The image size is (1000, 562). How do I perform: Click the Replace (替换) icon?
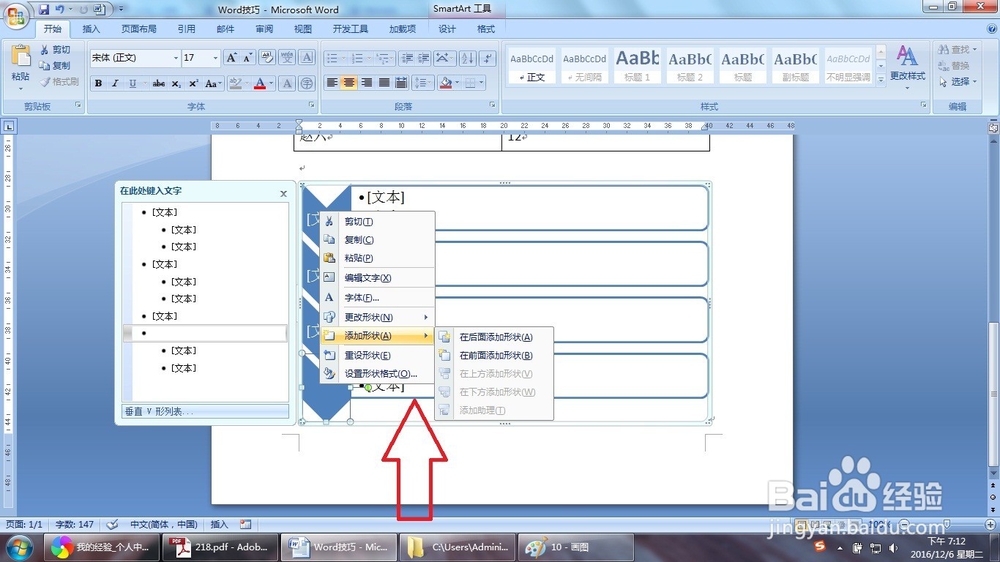click(x=943, y=66)
